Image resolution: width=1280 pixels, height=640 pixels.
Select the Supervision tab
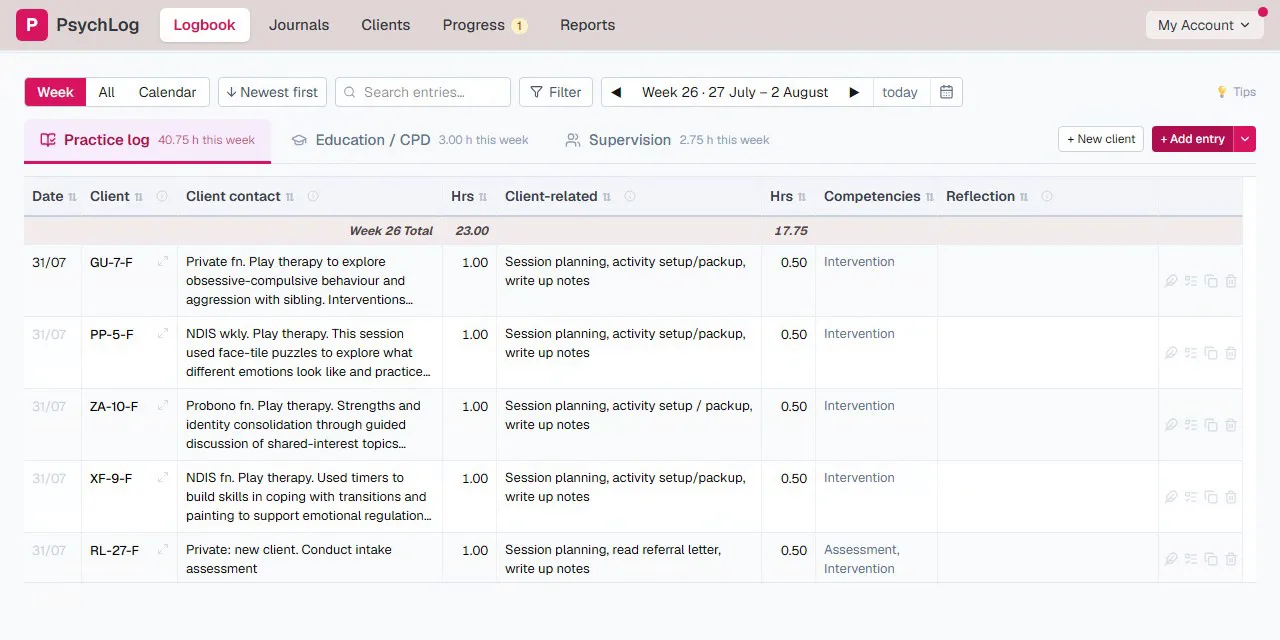(x=667, y=140)
